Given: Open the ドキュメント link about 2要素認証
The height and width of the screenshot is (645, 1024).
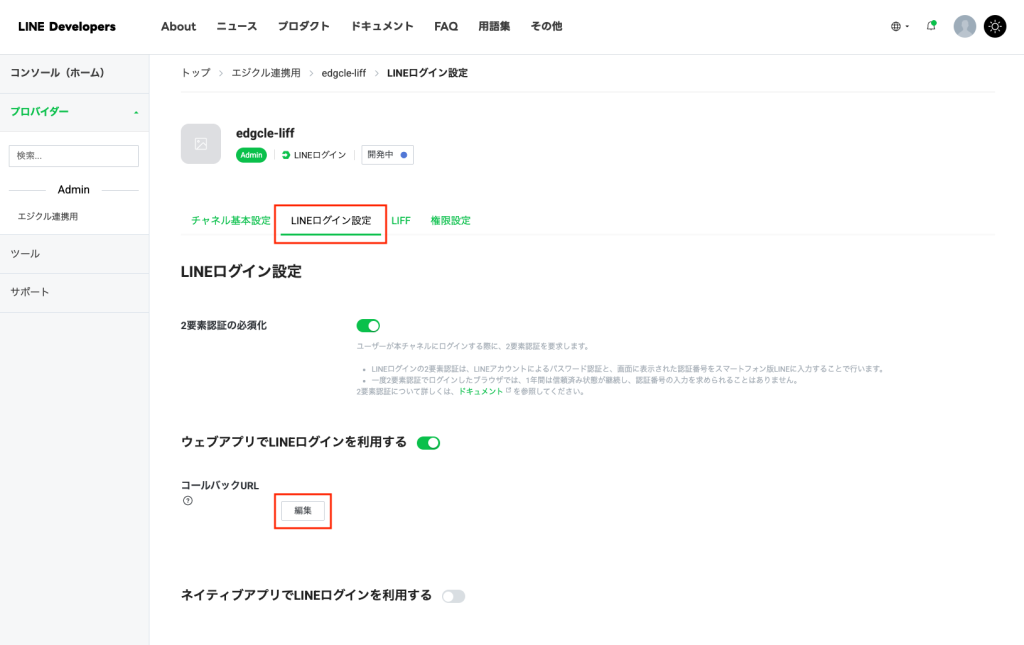Looking at the screenshot, I should point(481,391).
